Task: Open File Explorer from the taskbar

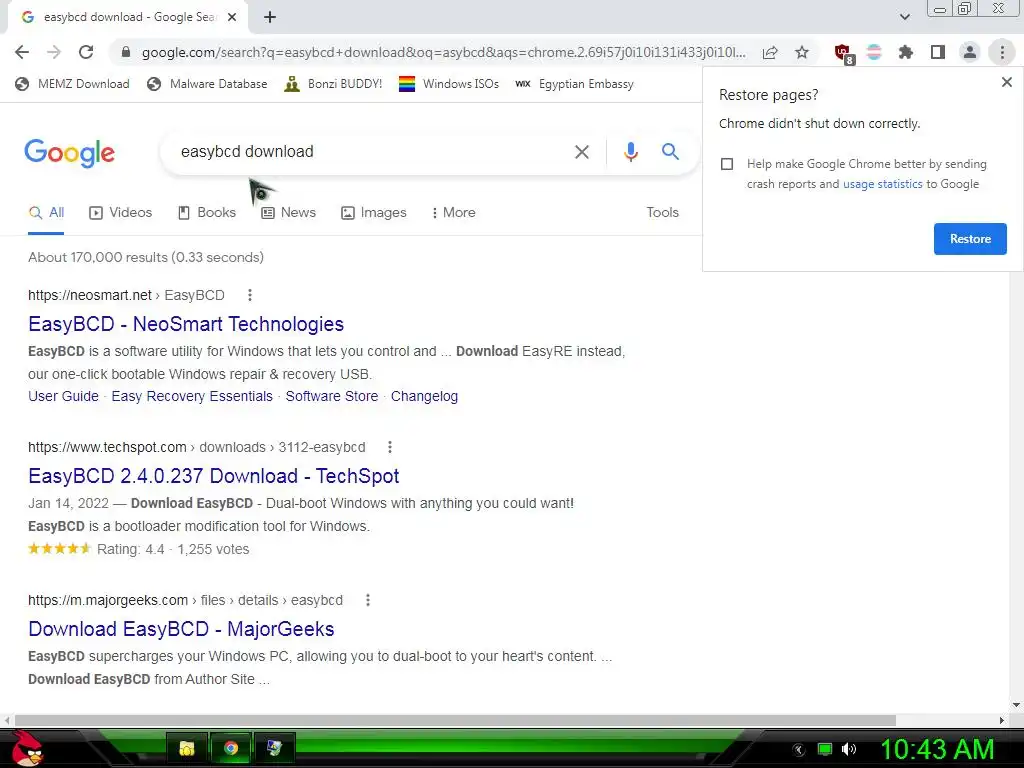Action: click(187, 748)
